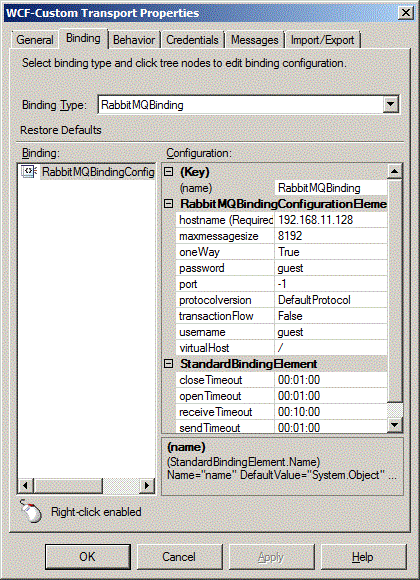Open the Import/Export tab
Viewport: 420px width, 580px height.
click(322, 40)
